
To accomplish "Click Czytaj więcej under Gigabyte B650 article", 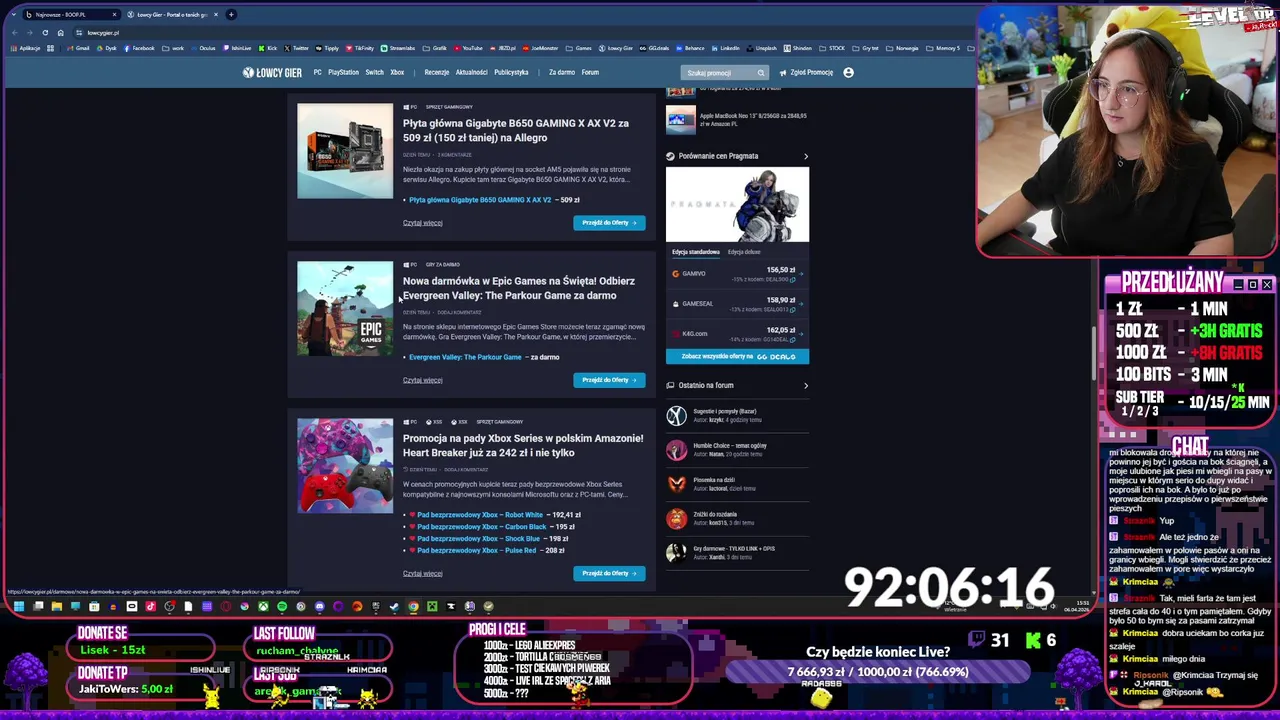I will tap(422, 223).
